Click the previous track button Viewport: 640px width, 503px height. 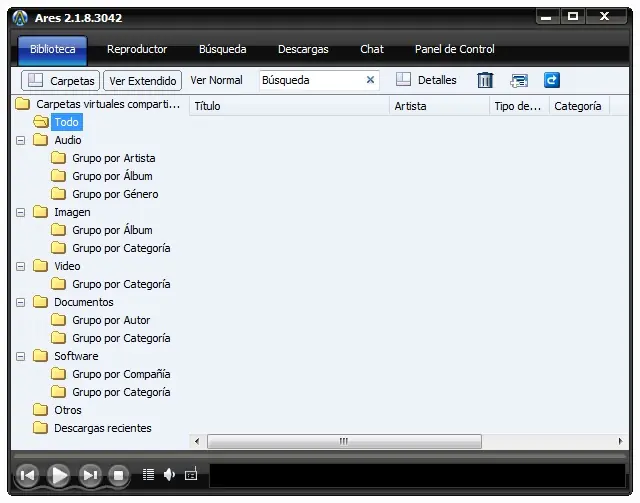coord(27,475)
